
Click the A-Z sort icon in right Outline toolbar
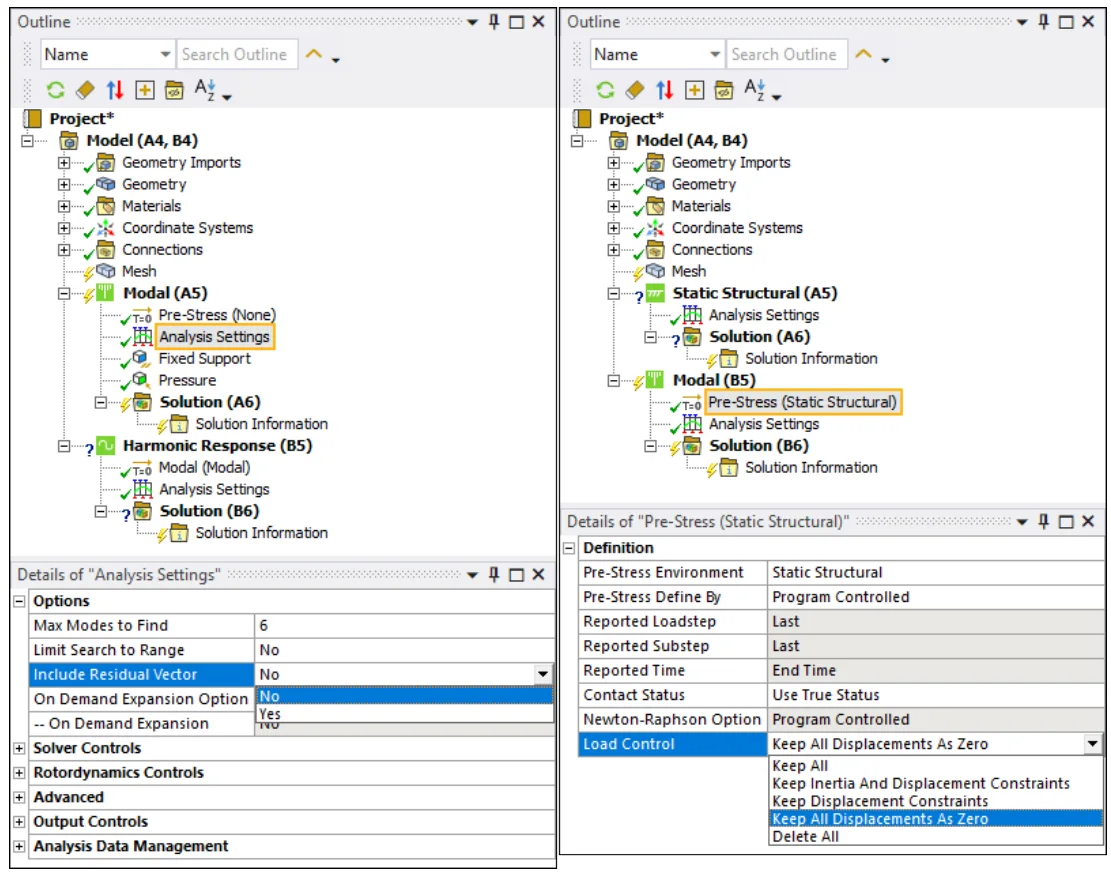coord(757,90)
